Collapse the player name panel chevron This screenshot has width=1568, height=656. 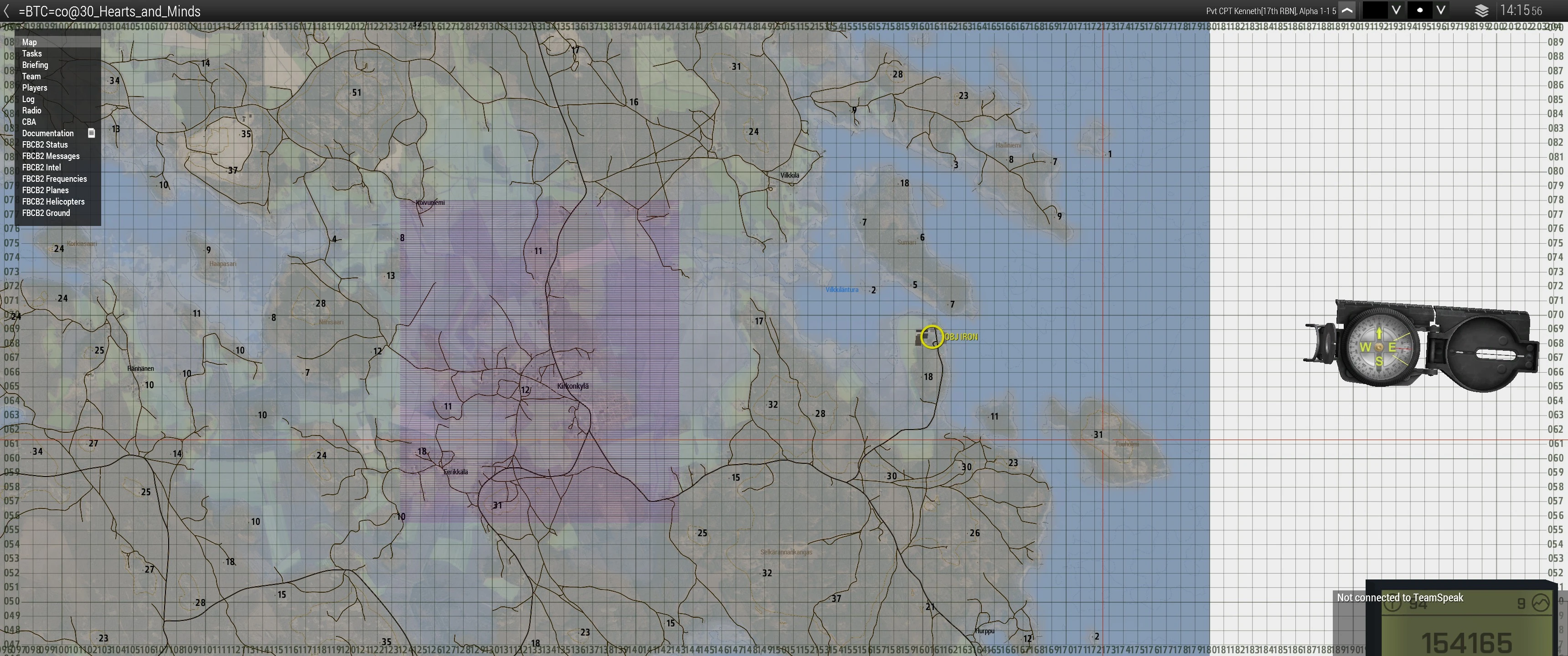click(1347, 10)
